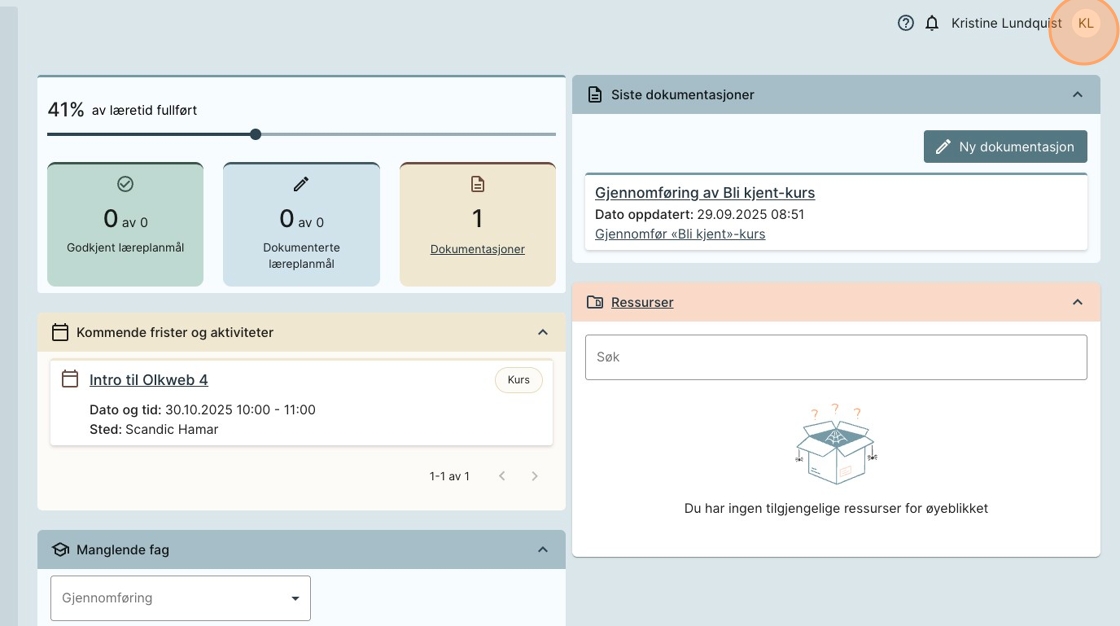This screenshot has height=626, width=1120.
Task: Collapse the Manglende fag section
Action: click(x=543, y=549)
